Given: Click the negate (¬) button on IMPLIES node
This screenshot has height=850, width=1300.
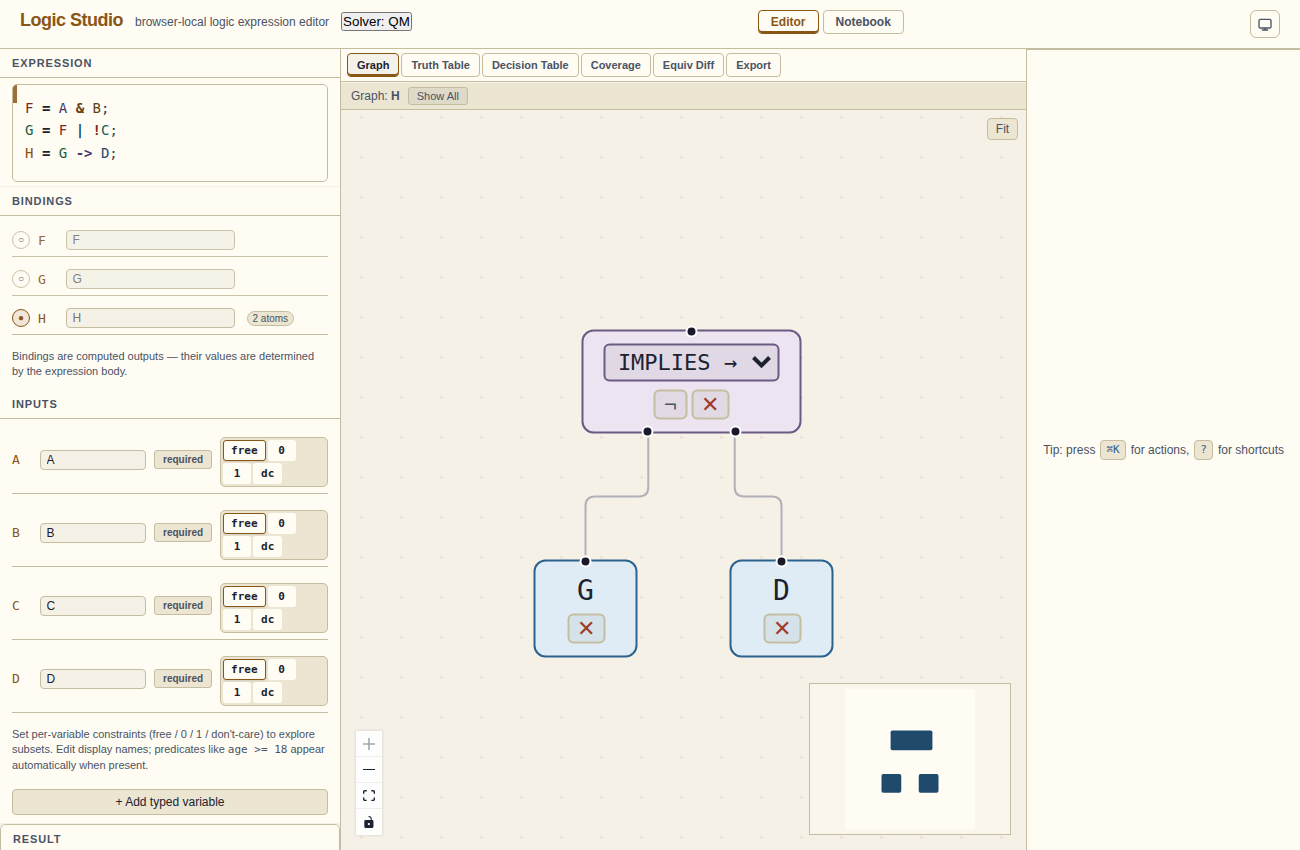Looking at the screenshot, I should pos(670,404).
